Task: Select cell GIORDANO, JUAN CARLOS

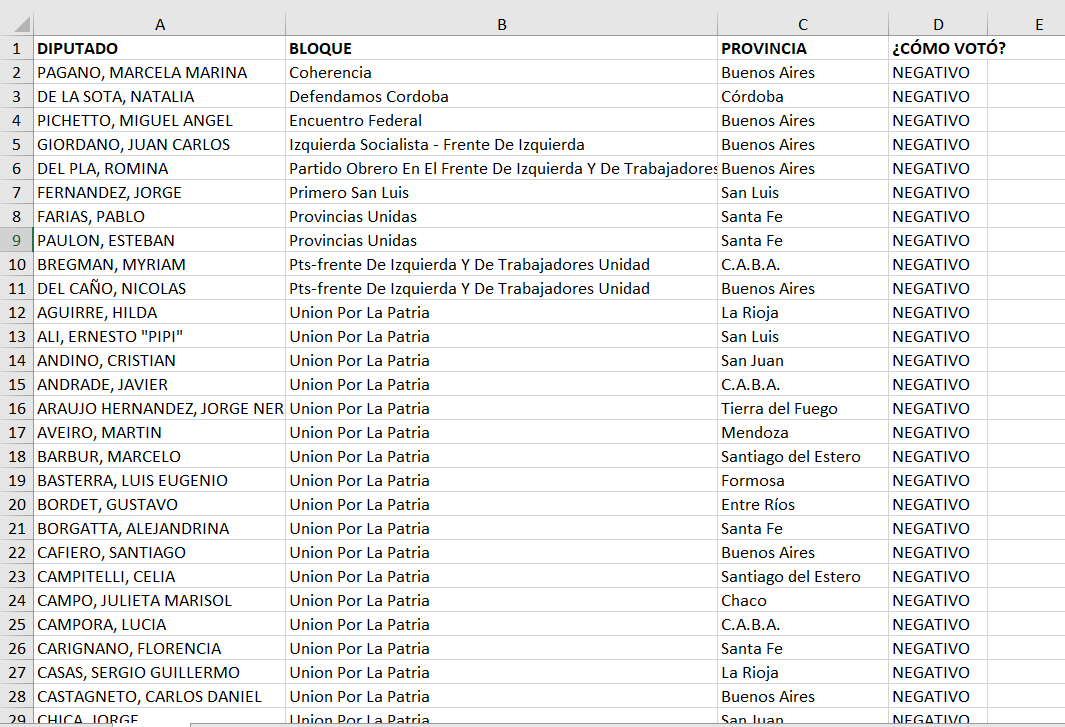Action: click(x=160, y=145)
